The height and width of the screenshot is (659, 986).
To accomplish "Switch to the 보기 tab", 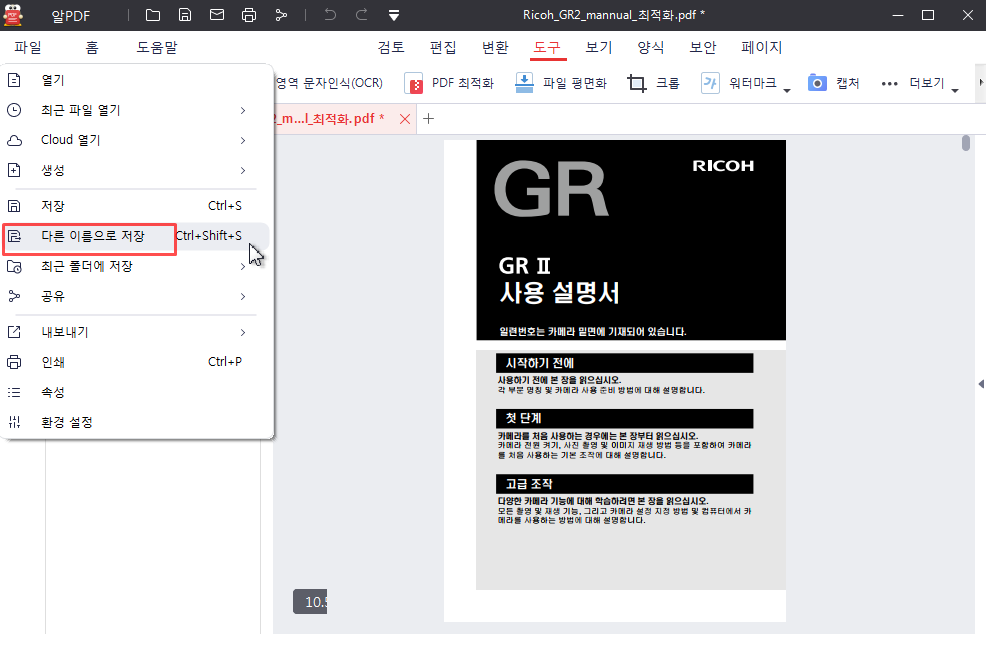I will coord(599,47).
